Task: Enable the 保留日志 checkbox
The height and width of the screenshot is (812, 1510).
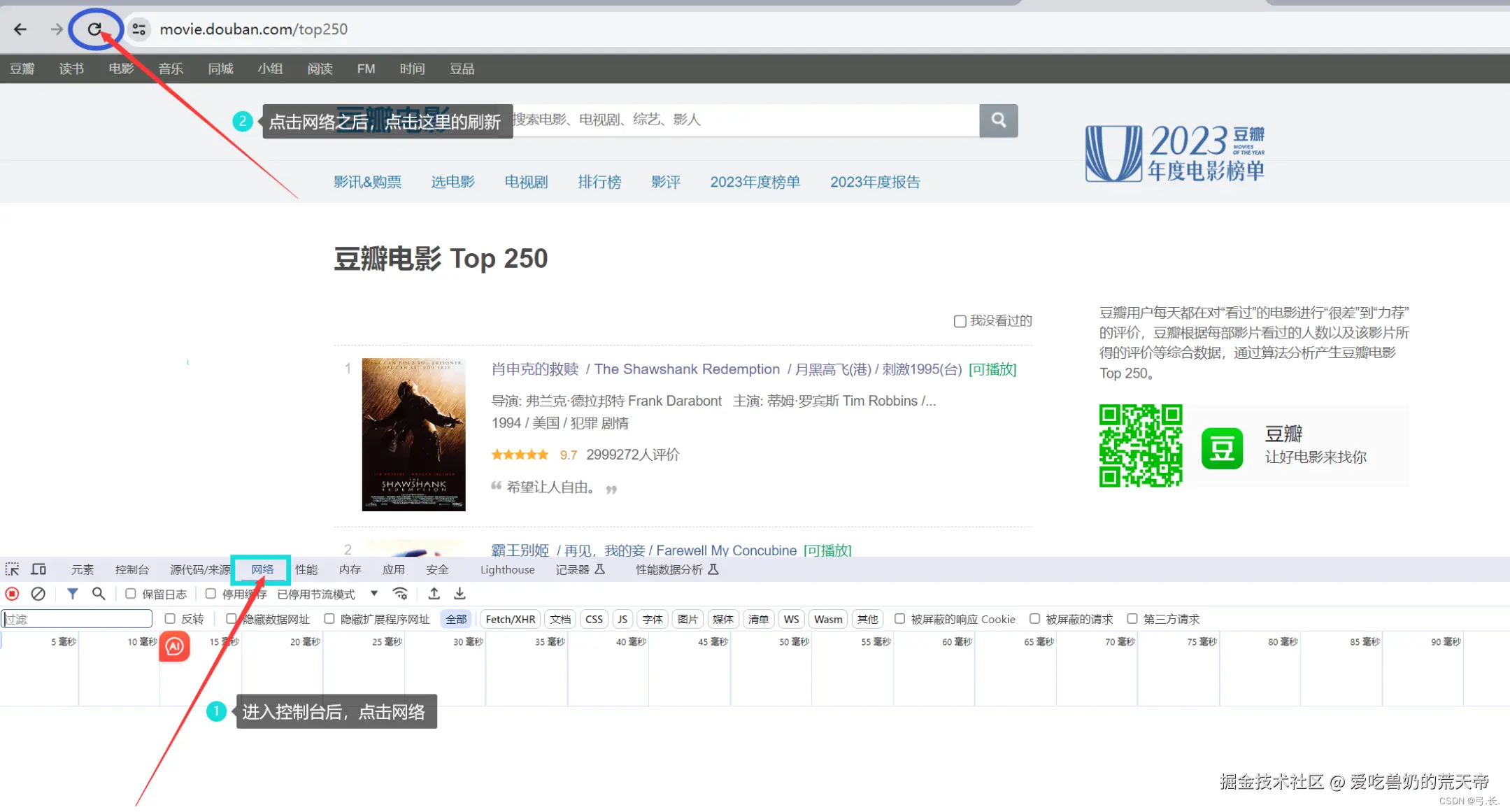Action: tap(131, 594)
